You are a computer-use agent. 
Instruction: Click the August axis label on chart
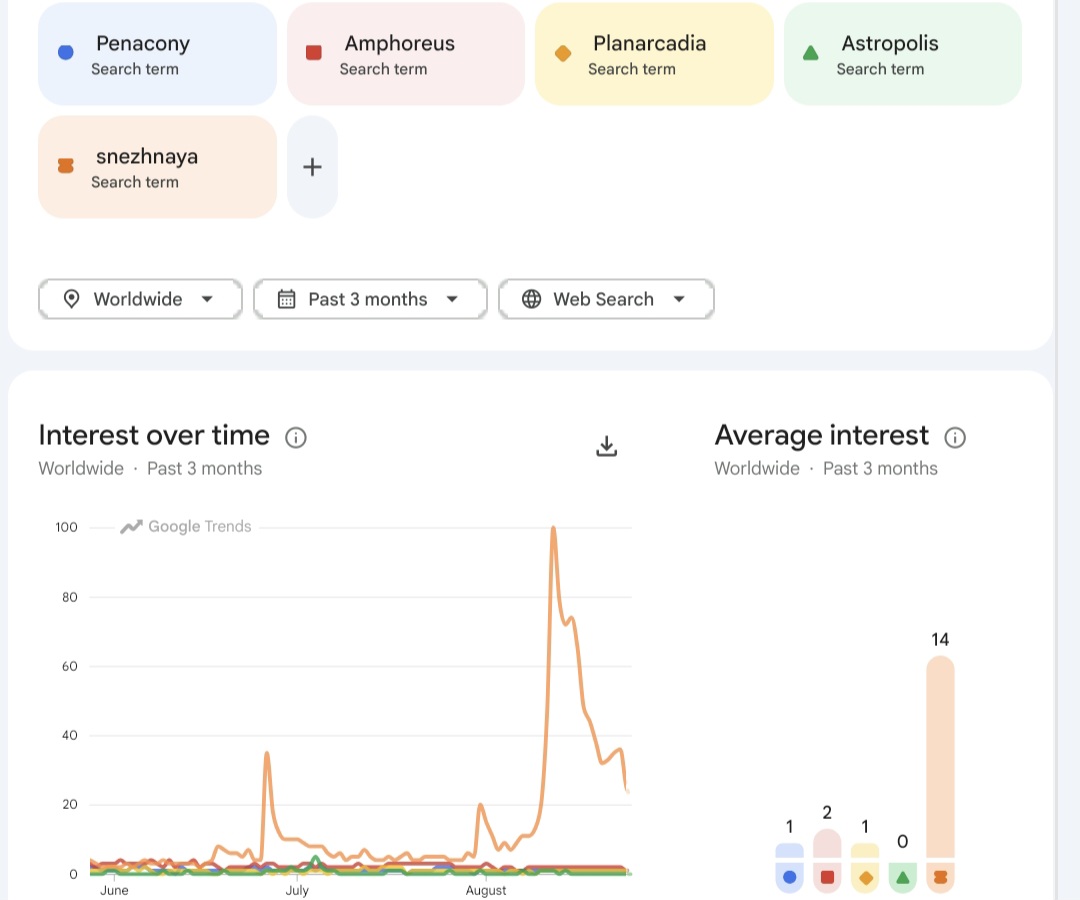pos(486,890)
